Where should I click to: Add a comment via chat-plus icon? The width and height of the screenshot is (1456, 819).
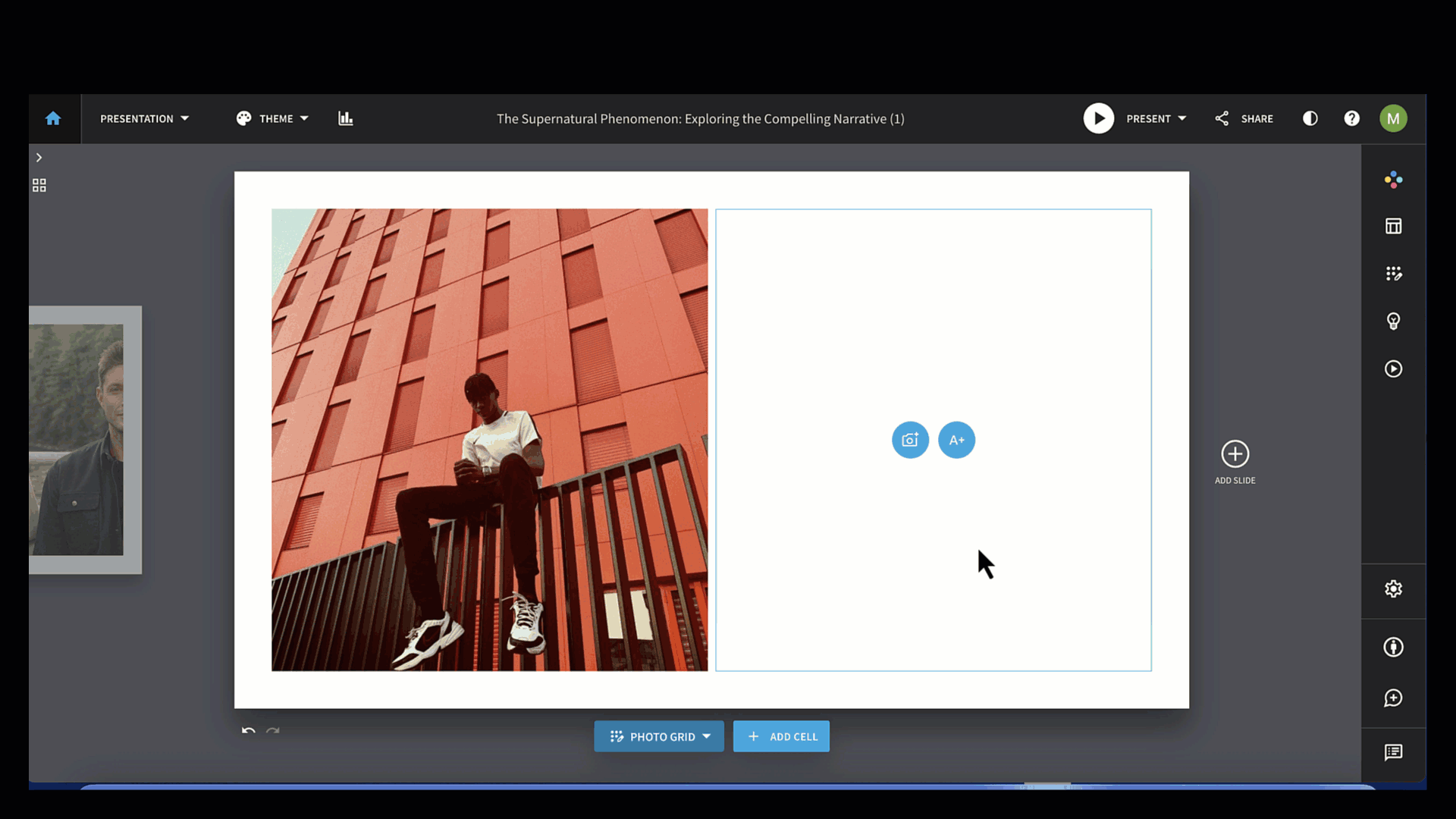(x=1393, y=698)
